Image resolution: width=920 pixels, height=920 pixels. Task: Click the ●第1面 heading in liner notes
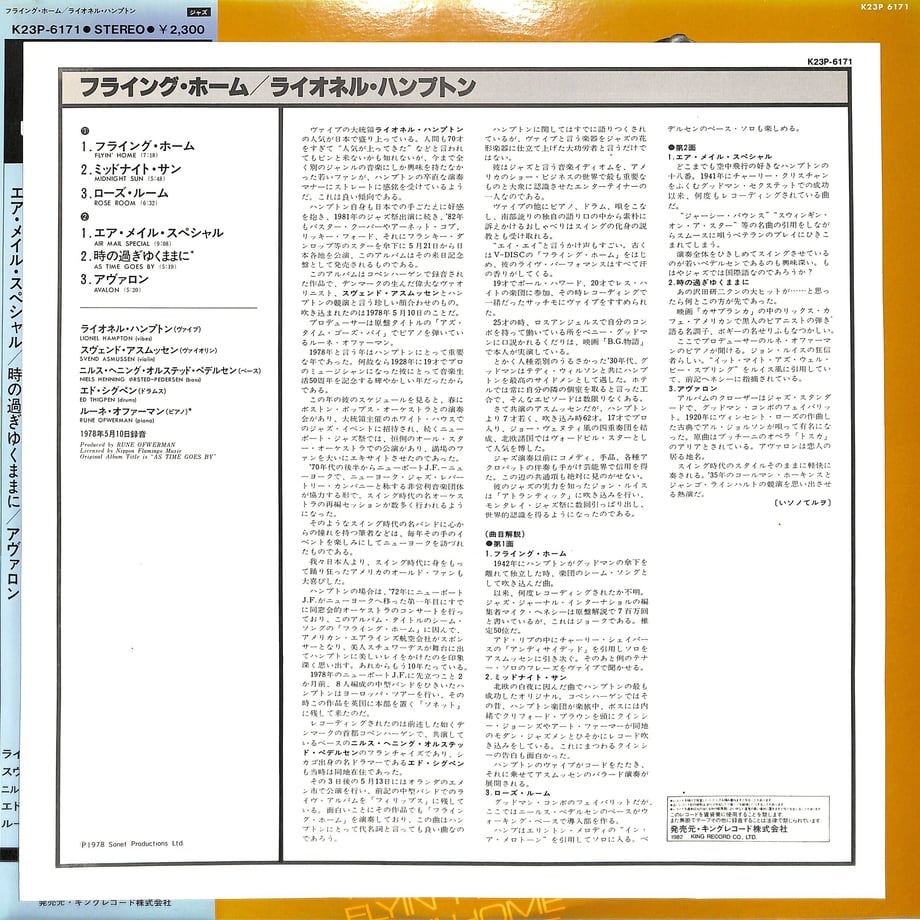500,543
